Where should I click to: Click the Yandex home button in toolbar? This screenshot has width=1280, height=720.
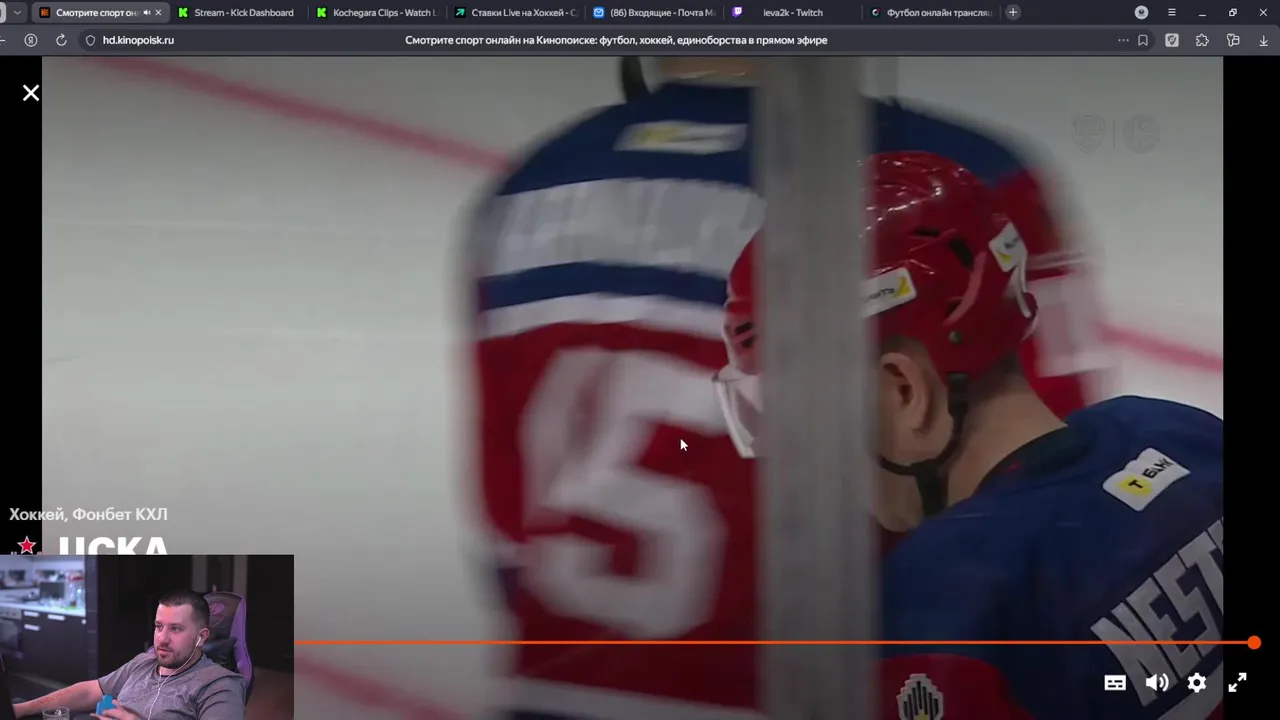click(x=31, y=40)
